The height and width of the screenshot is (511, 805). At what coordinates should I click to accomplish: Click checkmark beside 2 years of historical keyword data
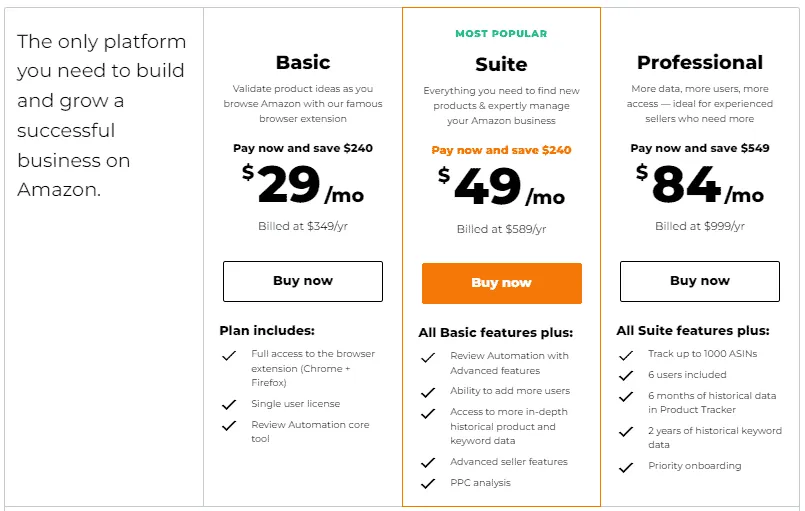coord(626,432)
